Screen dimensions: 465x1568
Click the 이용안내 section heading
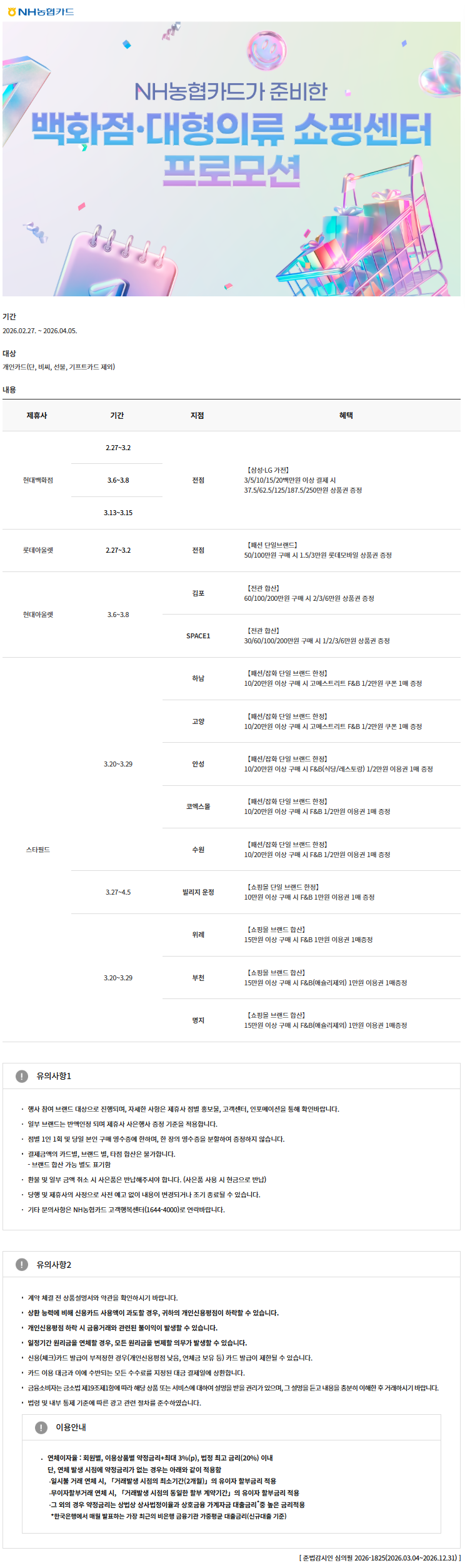tap(71, 1427)
